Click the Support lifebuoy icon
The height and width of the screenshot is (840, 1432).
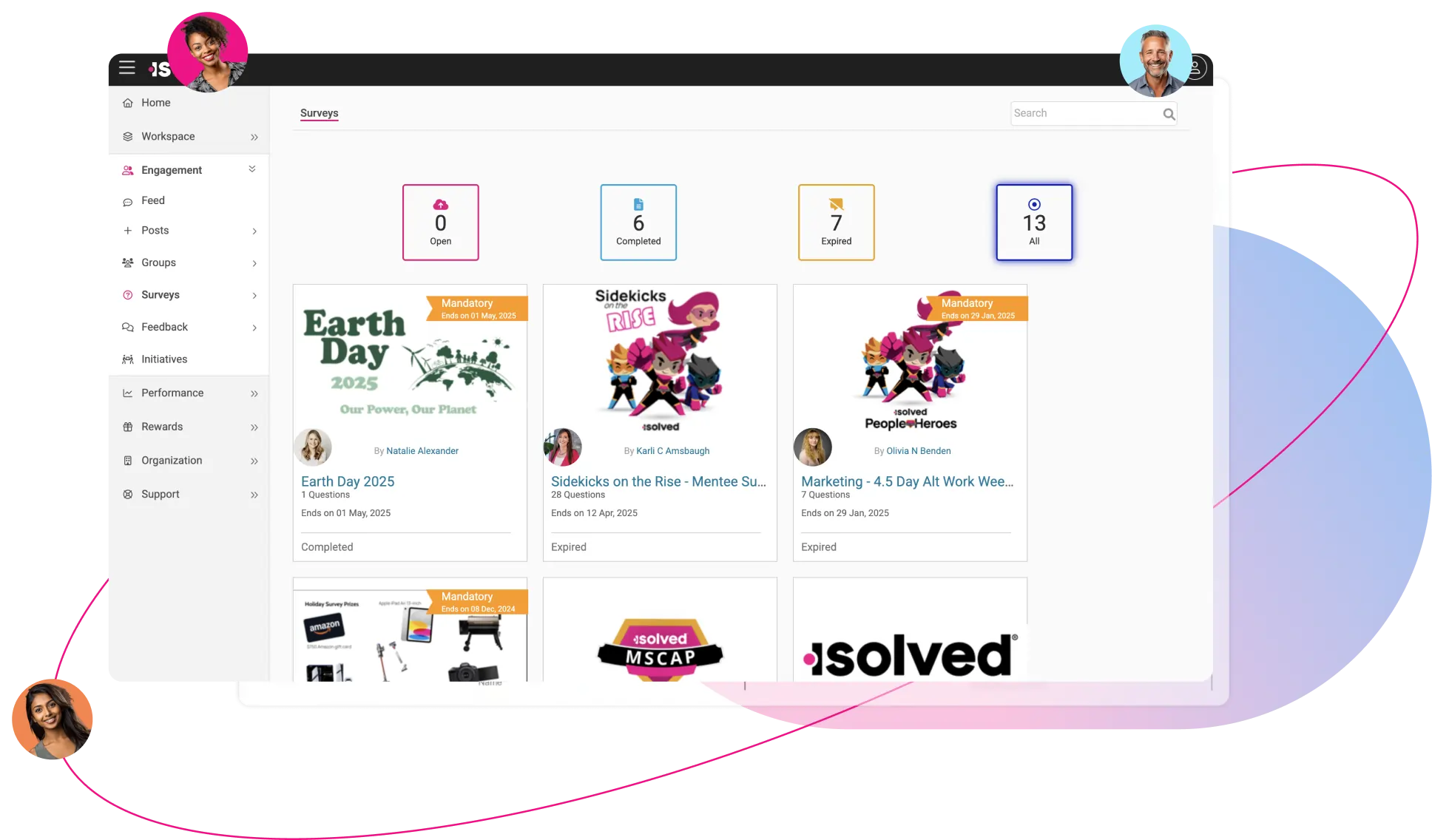(x=128, y=494)
